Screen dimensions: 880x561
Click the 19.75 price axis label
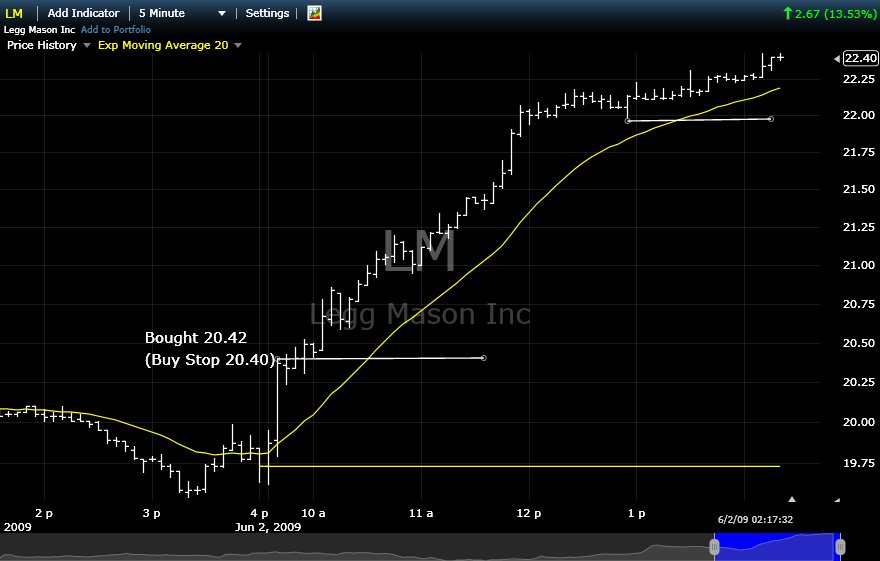[x=859, y=463]
